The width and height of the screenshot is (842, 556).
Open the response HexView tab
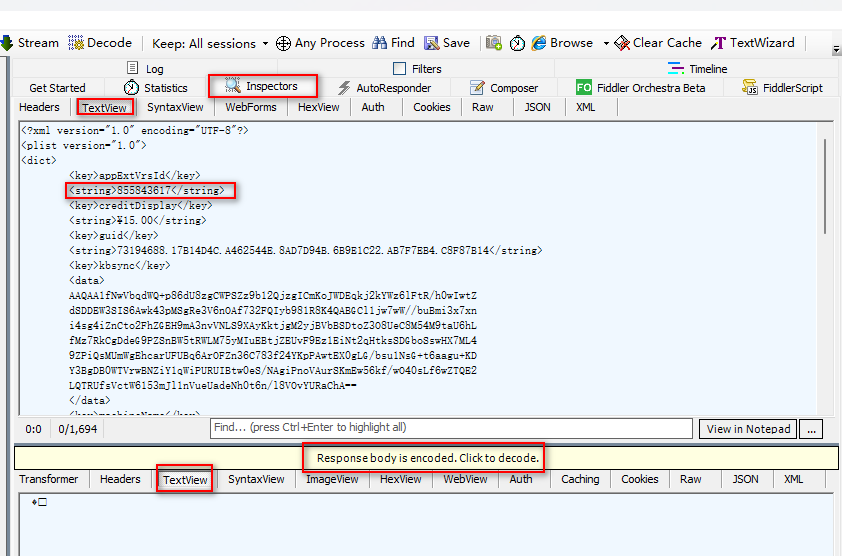click(x=401, y=479)
